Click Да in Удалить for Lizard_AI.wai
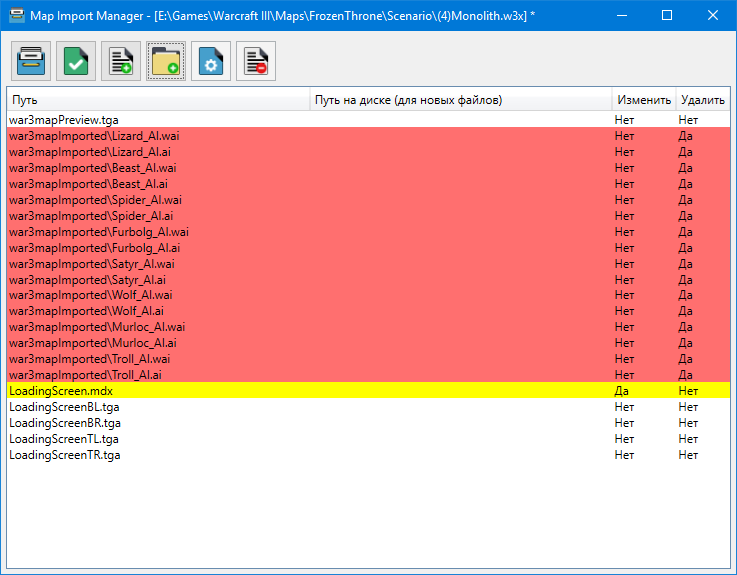This screenshot has height=575, width=737. click(x=685, y=136)
